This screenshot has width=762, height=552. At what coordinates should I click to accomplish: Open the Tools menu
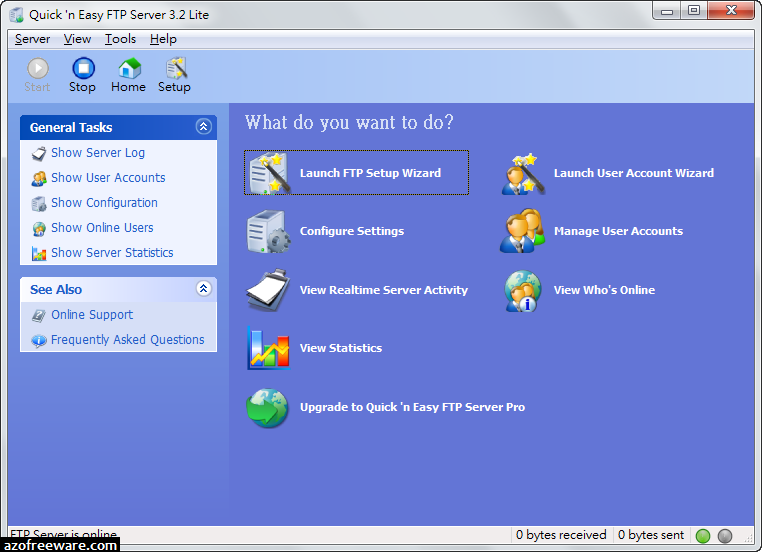tap(121, 39)
